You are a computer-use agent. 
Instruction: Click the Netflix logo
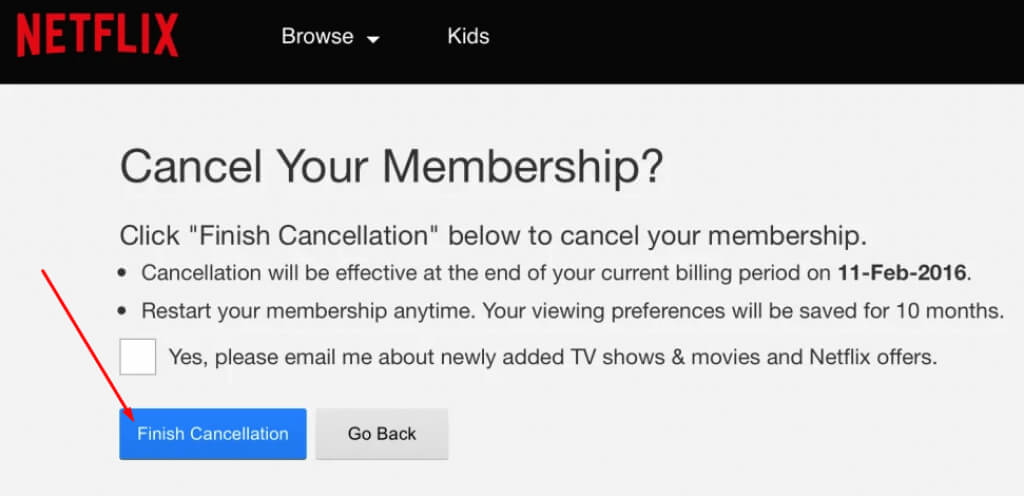[x=97, y=36]
